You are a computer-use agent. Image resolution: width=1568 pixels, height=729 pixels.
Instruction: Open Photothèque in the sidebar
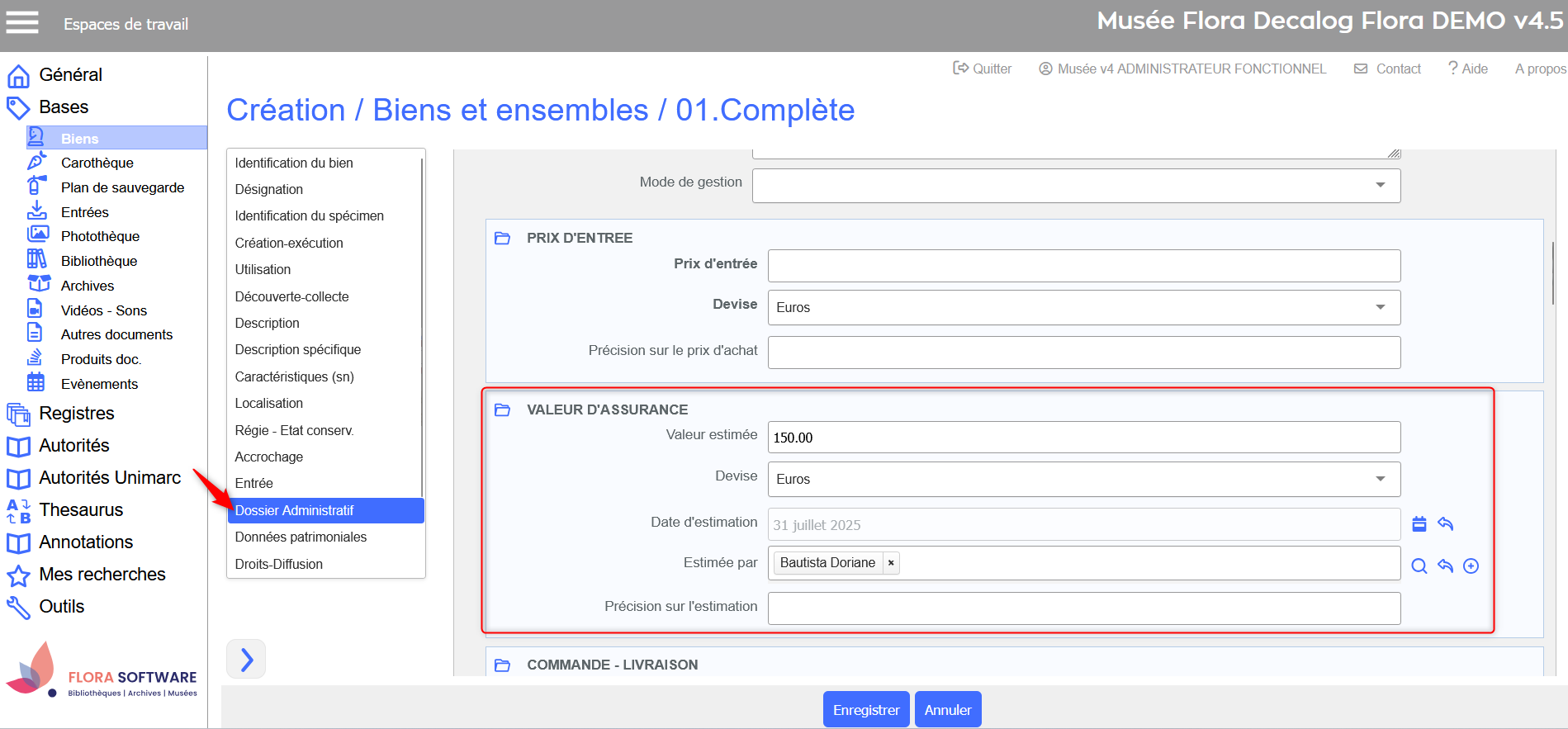pyautogui.click(x=100, y=236)
